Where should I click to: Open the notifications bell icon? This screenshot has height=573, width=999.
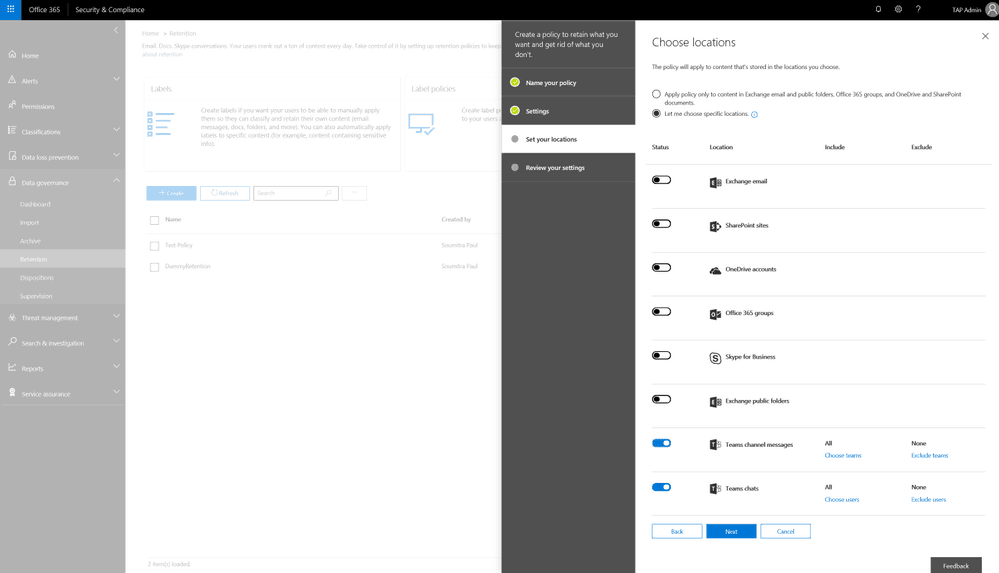click(878, 10)
